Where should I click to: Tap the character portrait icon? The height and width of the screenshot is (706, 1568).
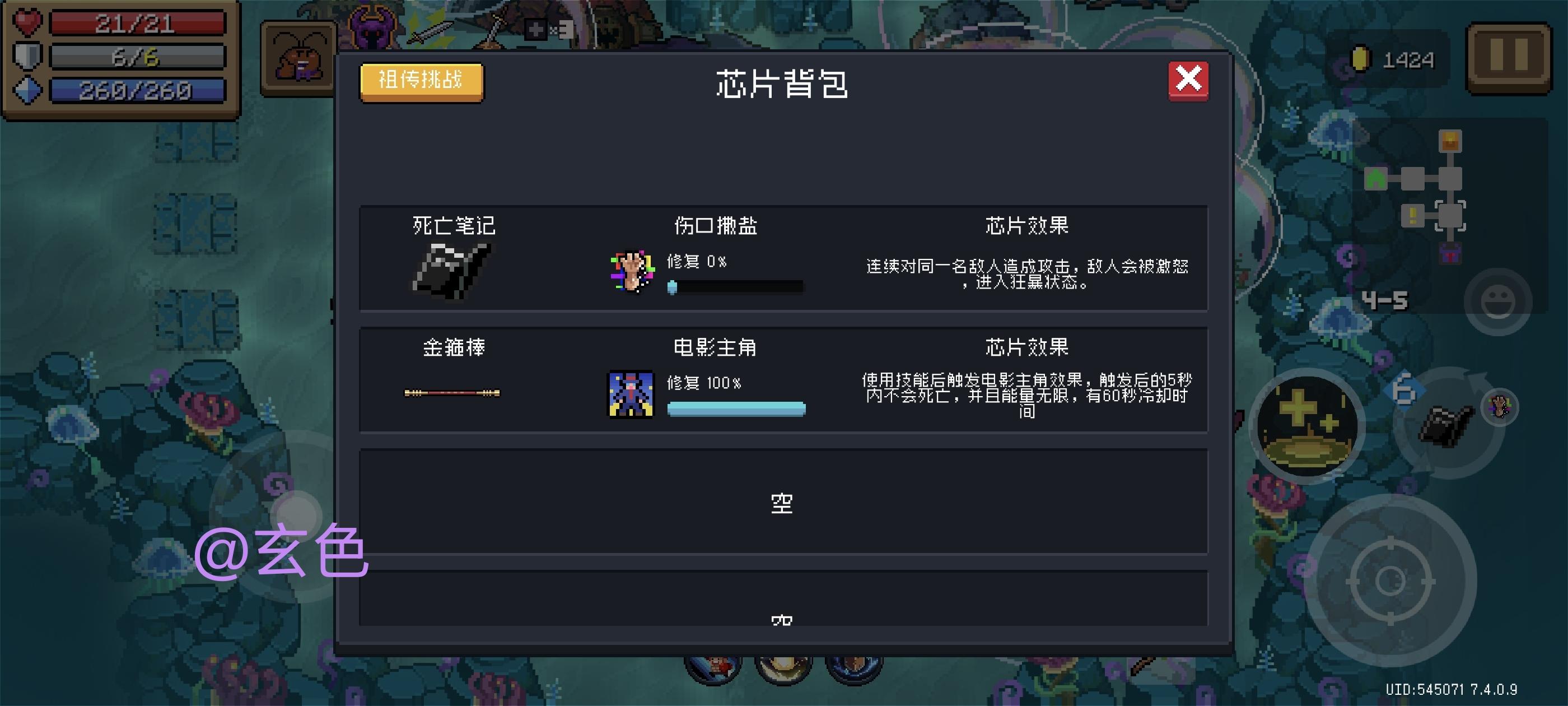tap(298, 58)
